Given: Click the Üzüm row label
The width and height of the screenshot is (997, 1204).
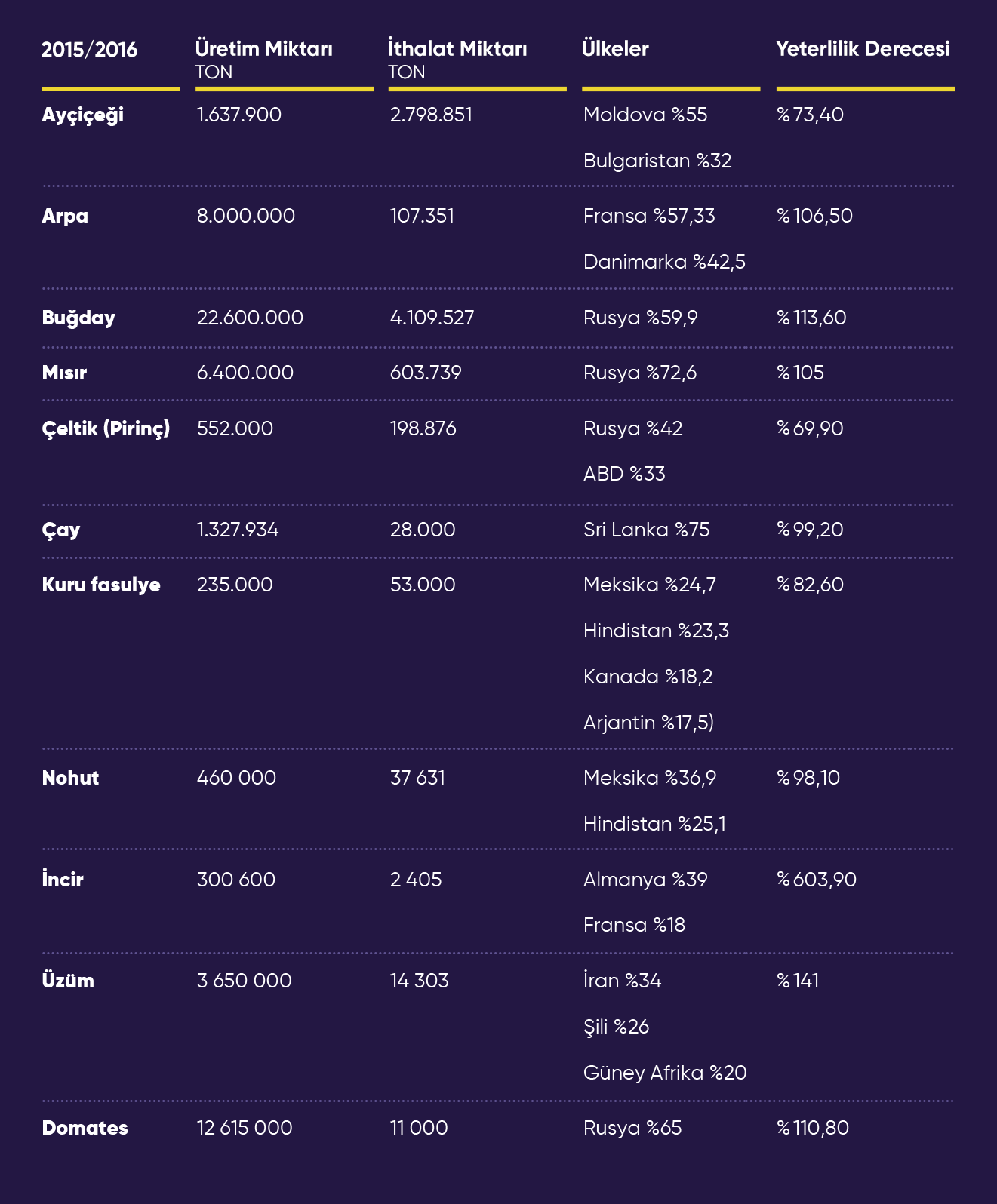Looking at the screenshot, I should 68,981.
